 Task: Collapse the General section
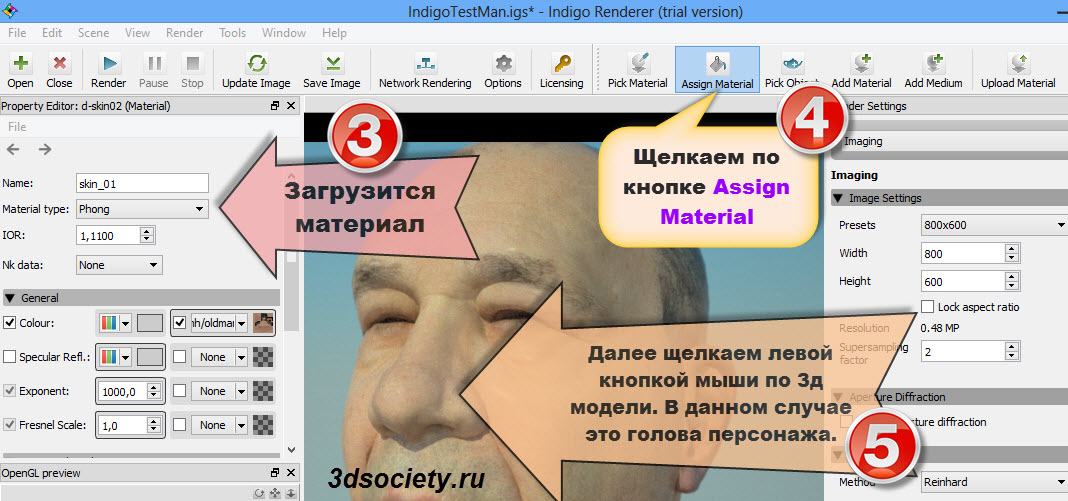coord(10,297)
